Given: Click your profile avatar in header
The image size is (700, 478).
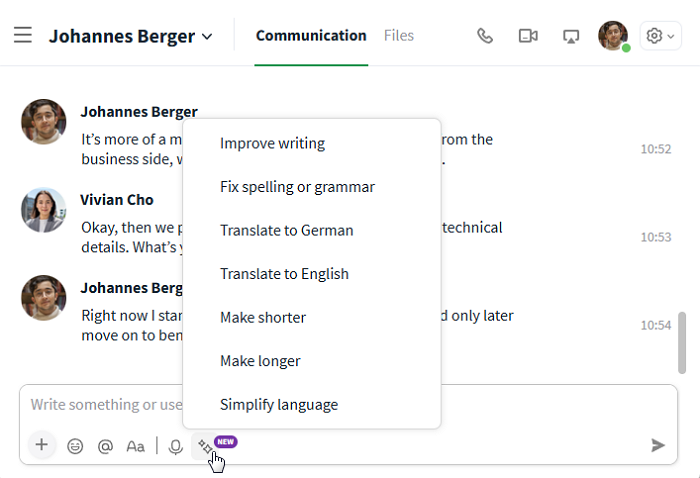Looking at the screenshot, I should pyautogui.click(x=613, y=36).
